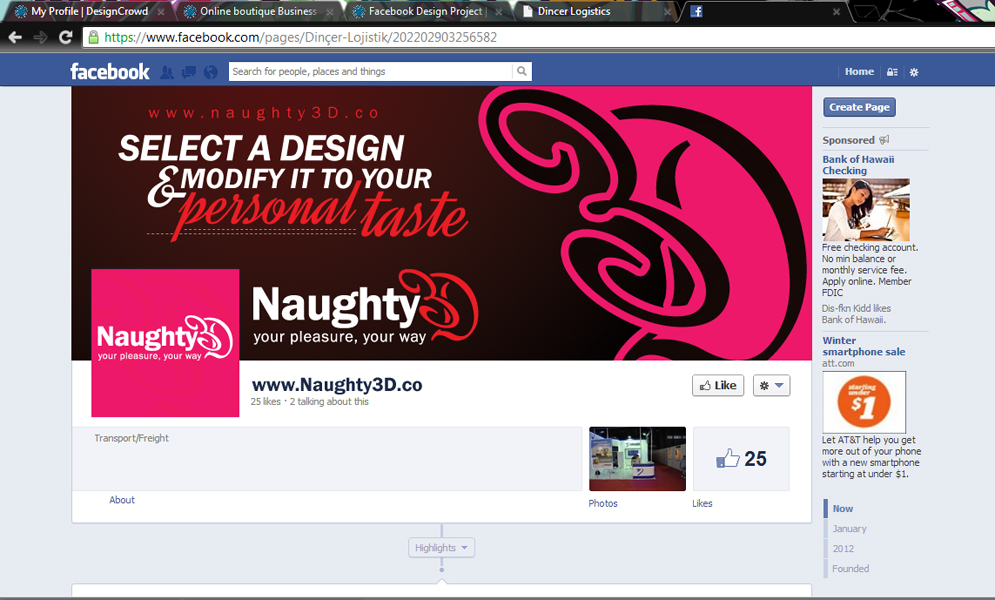Switch to My Profile DesignCrowd tab
Viewport: 995px width, 600px height.
pyautogui.click(x=89, y=11)
